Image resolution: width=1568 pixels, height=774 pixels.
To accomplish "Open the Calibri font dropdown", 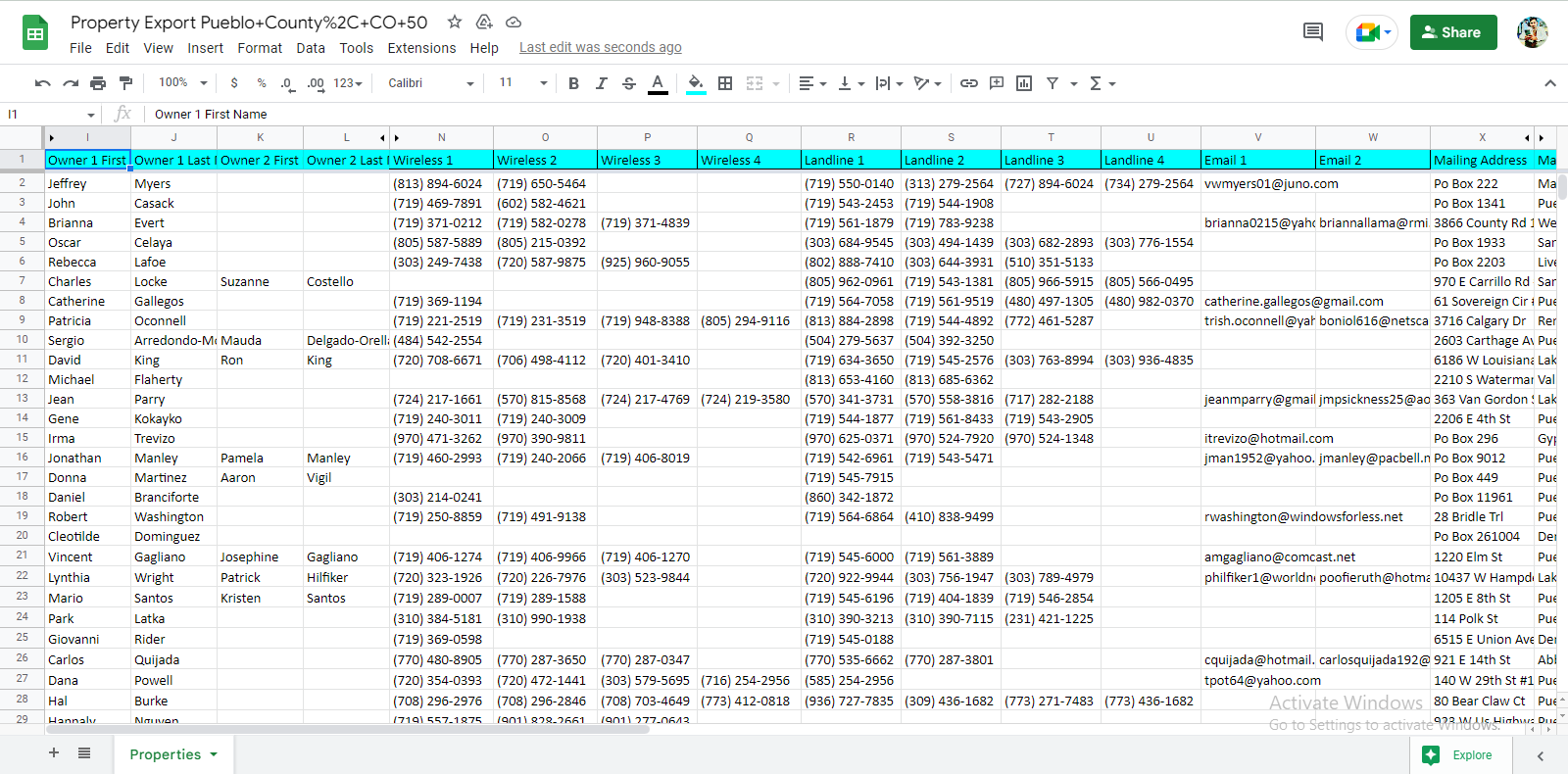I will pyautogui.click(x=430, y=83).
